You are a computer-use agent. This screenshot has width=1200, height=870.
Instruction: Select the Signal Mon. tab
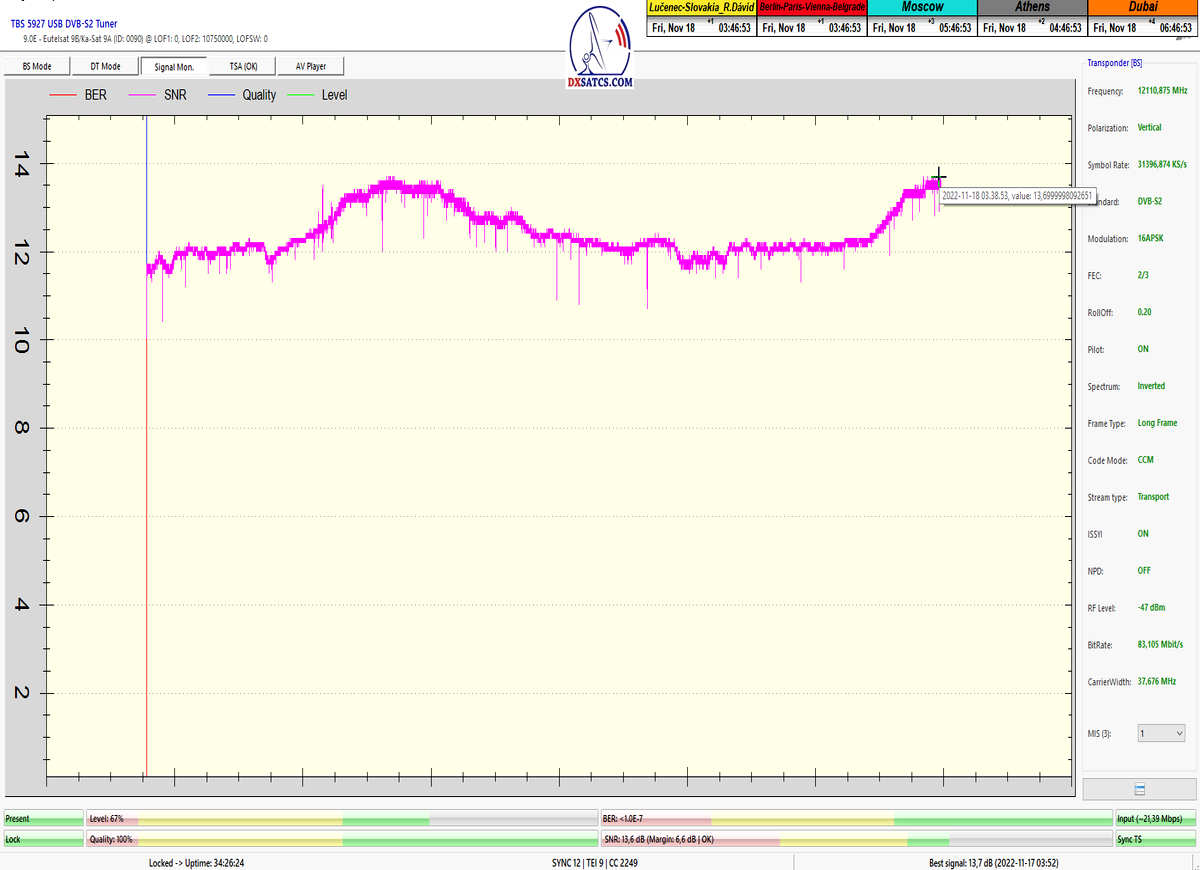(174, 66)
